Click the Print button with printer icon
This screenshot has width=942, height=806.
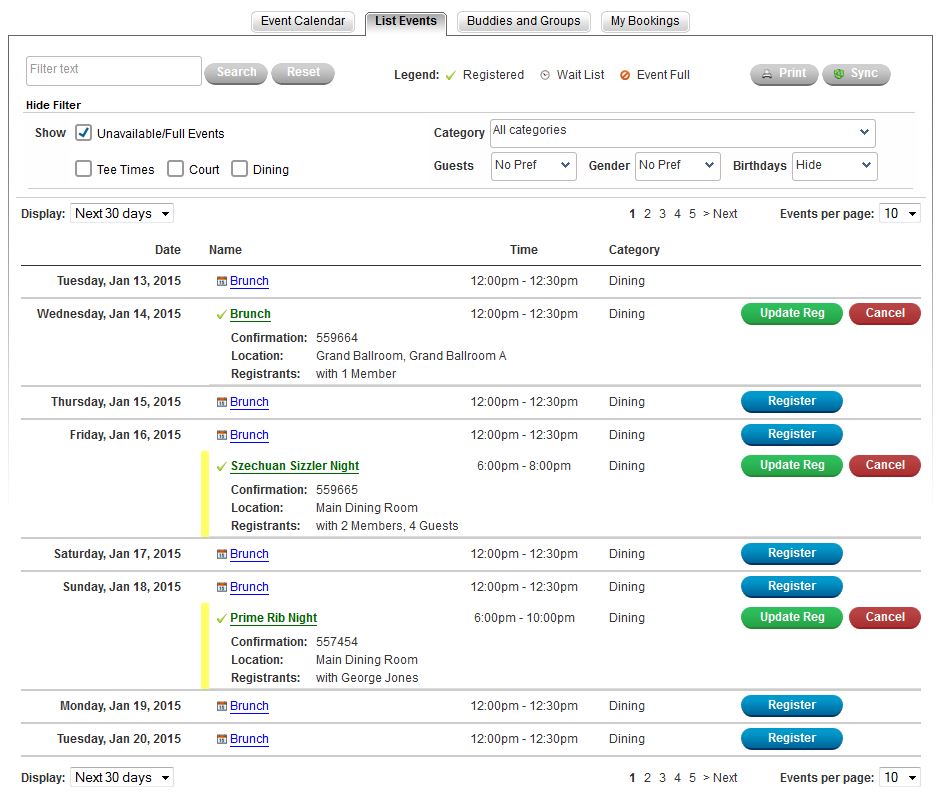click(784, 74)
